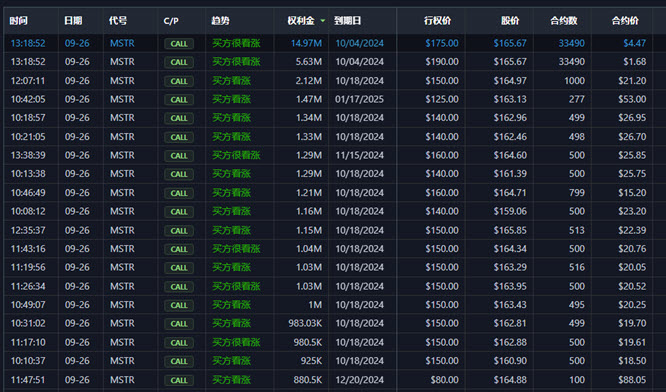Select the $22.39 contract price
This screenshot has height=392, width=666.
pyautogui.click(x=632, y=230)
